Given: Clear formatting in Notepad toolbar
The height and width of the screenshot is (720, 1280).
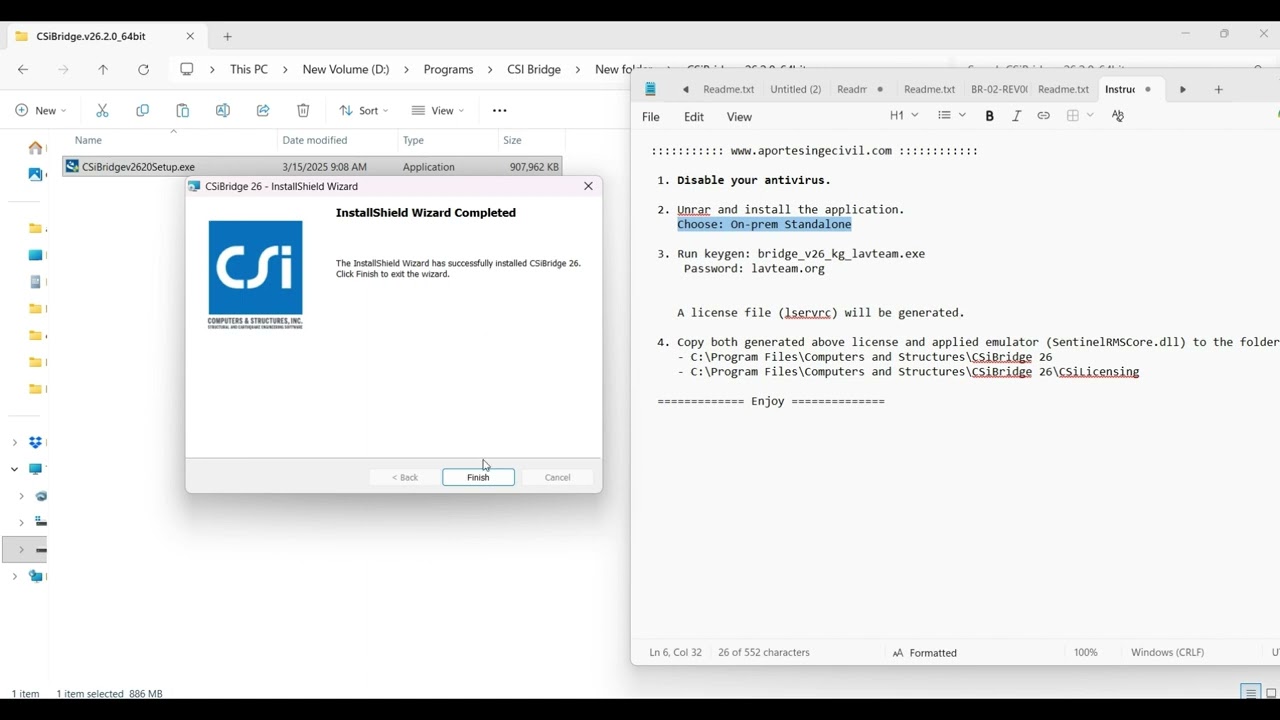Looking at the screenshot, I should pos(1118,116).
